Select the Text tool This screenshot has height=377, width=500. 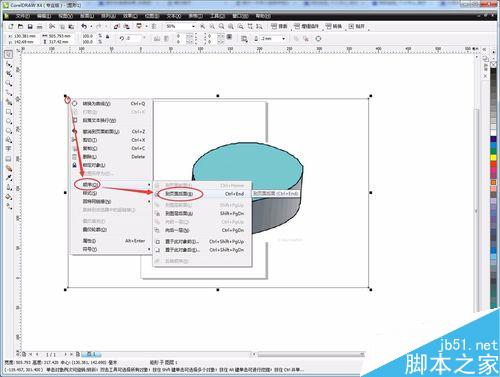9,149
